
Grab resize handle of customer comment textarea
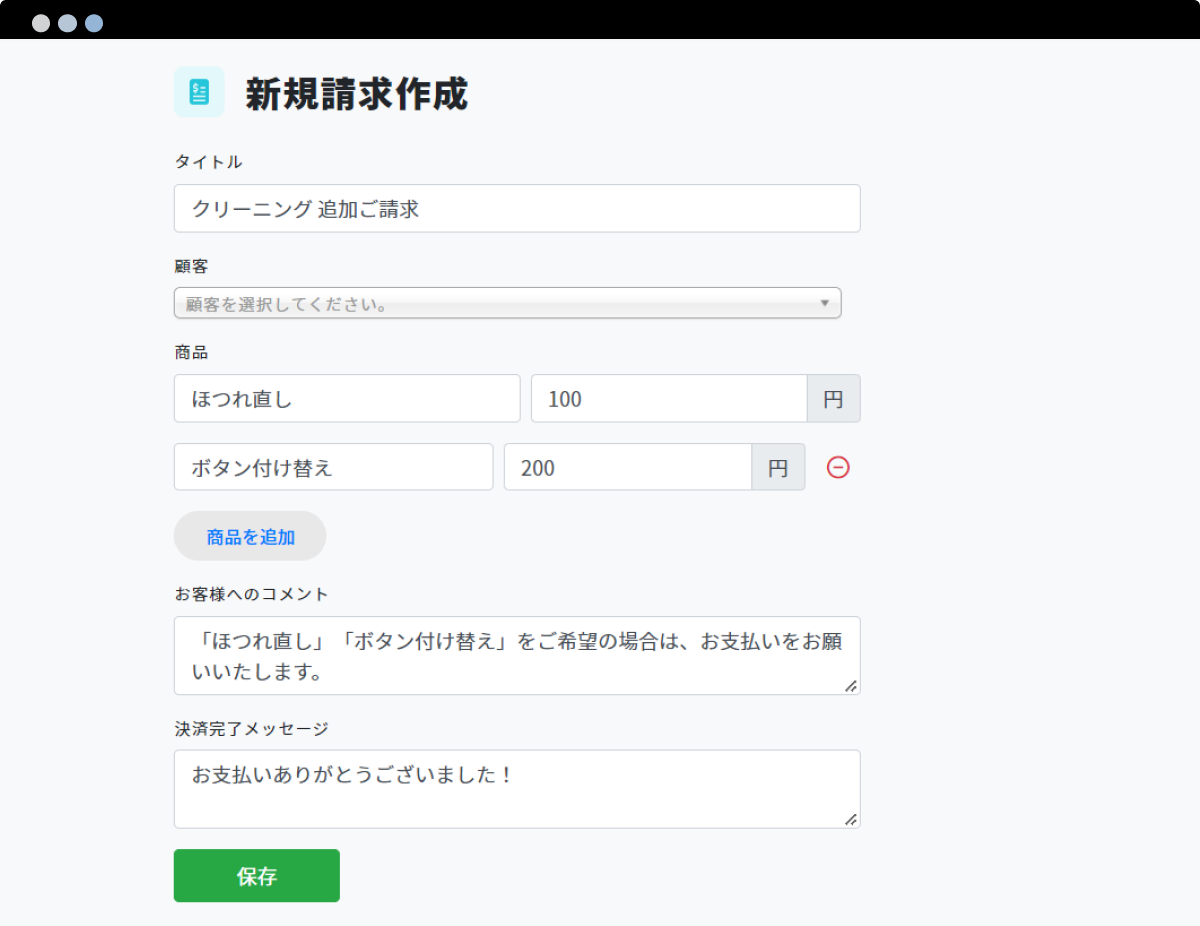coord(850,685)
